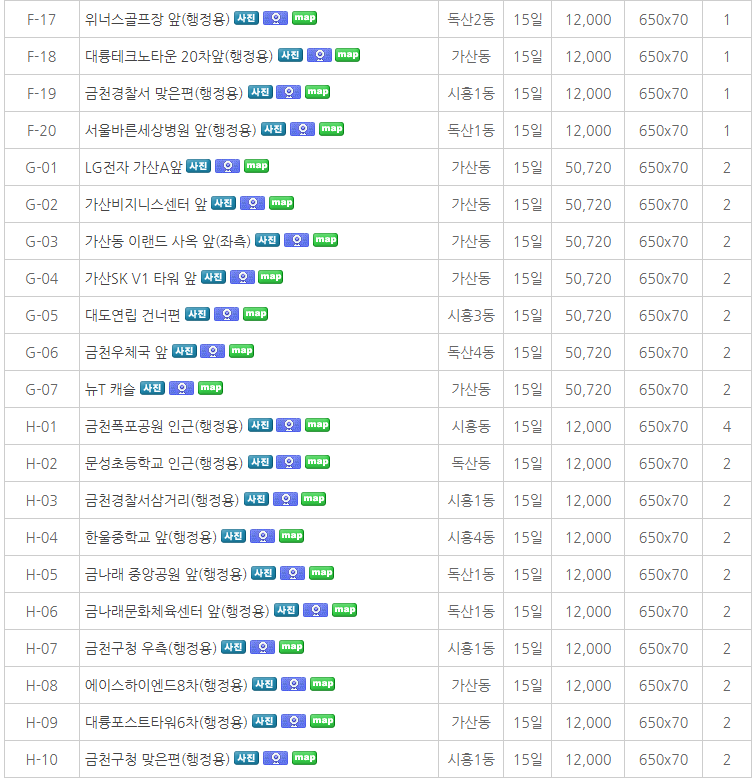This screenshot has width=752, height=781.
Task: Click the 독산2동 district cell in row F-17
Action: coord(471,19)
